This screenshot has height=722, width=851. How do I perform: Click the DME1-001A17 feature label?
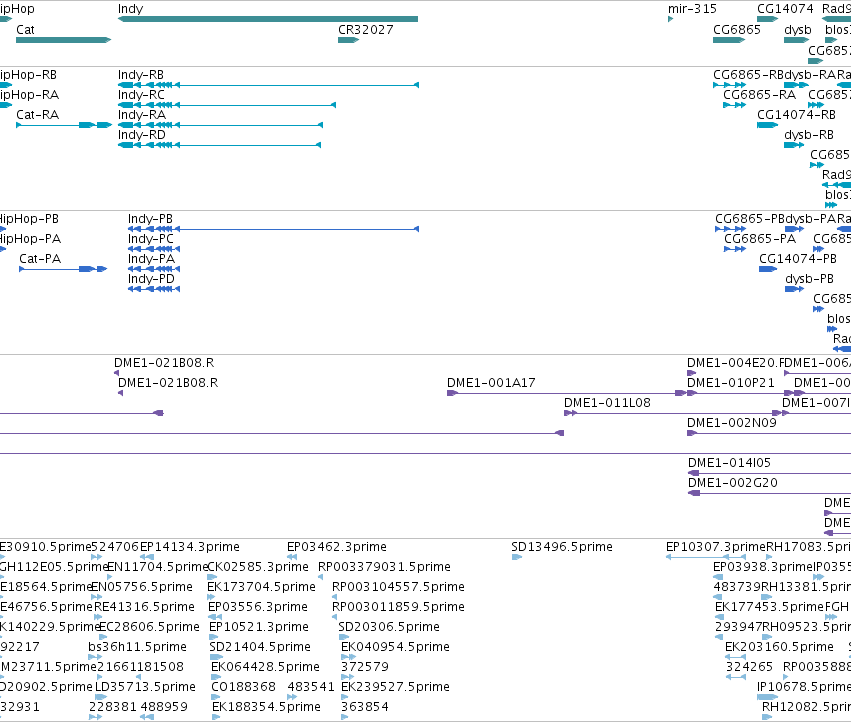click(x=491, y=383)
